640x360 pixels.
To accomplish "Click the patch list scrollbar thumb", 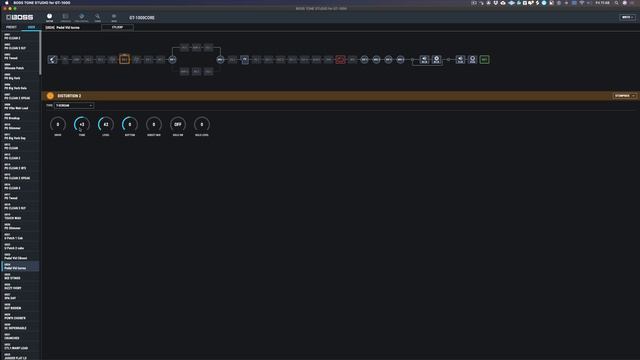I will coord(40,53).
